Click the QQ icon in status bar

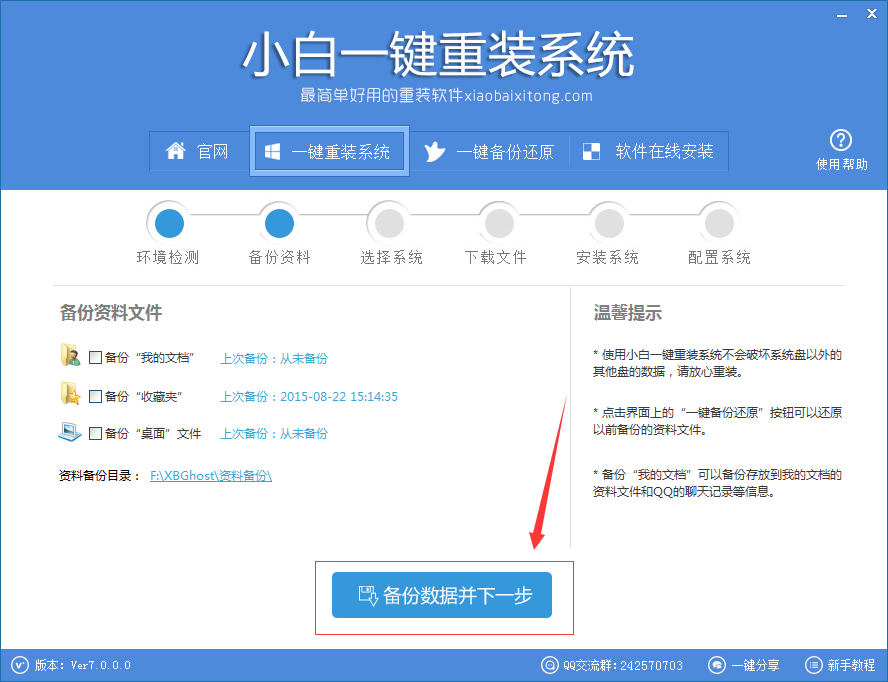(549, 665)
